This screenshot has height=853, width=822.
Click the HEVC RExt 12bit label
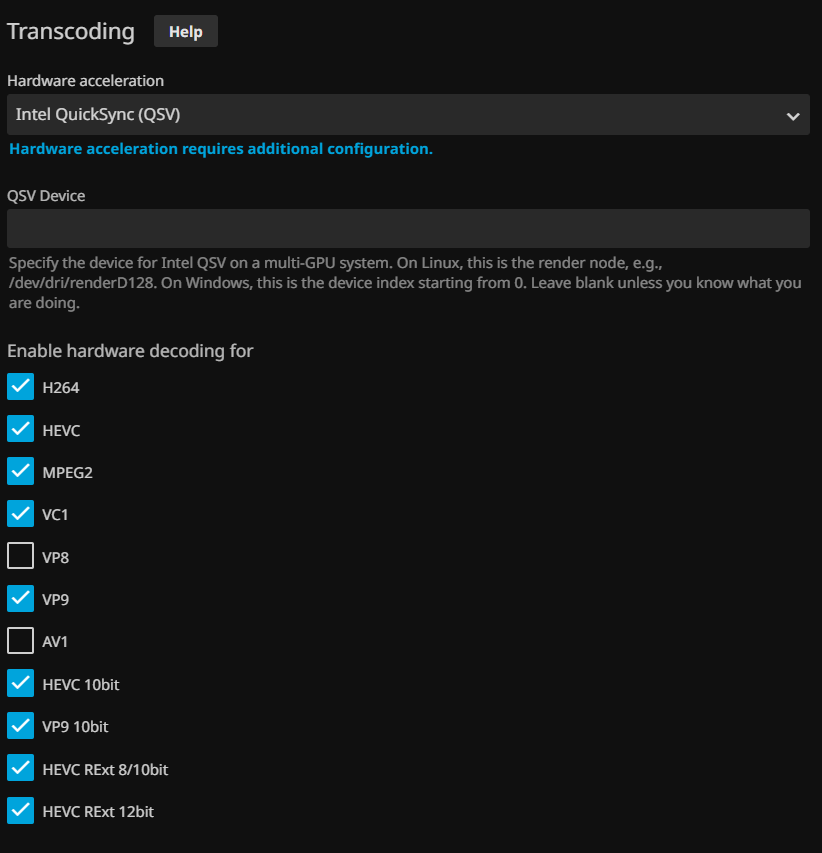coord(98,812)
